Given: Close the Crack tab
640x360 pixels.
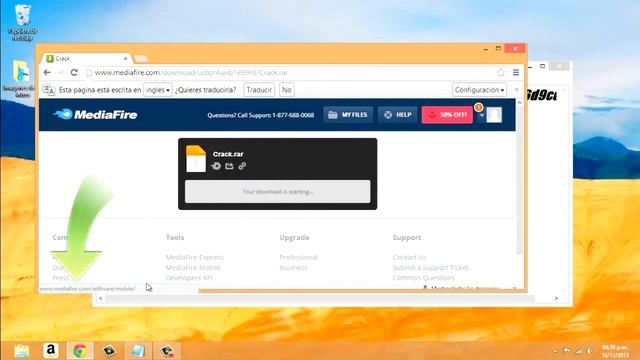Looking at the screenshot, I should [x=125, y=59].
